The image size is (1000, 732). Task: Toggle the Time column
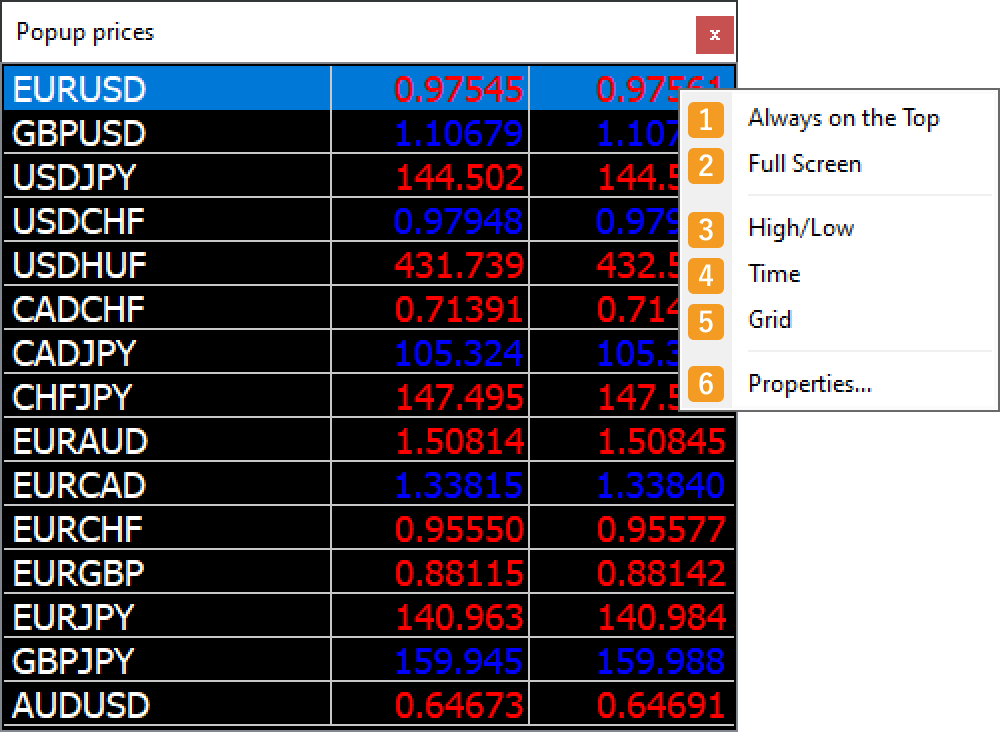(x=774, y=274)
